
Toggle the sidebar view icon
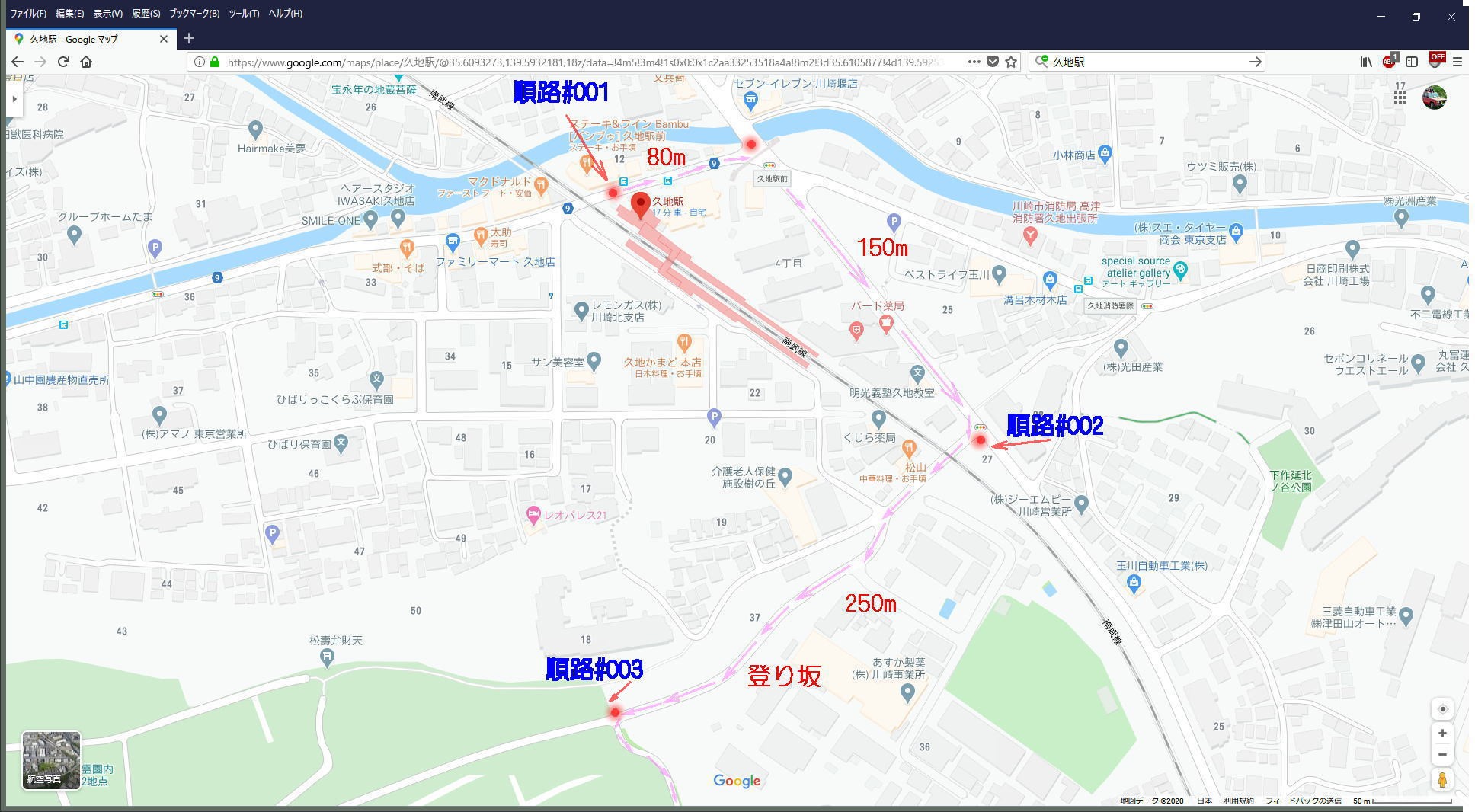pyautogui.click(x=1412, y=62)
